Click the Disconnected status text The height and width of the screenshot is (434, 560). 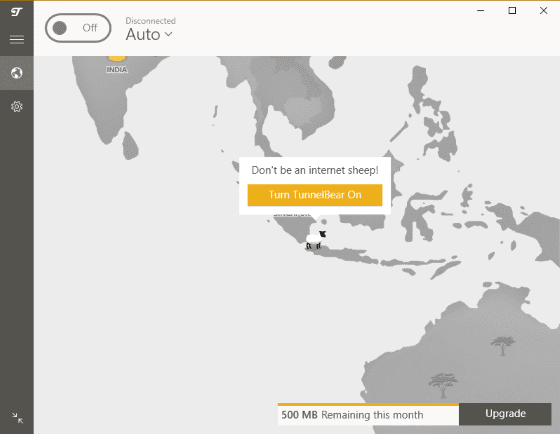click(150, 21)
